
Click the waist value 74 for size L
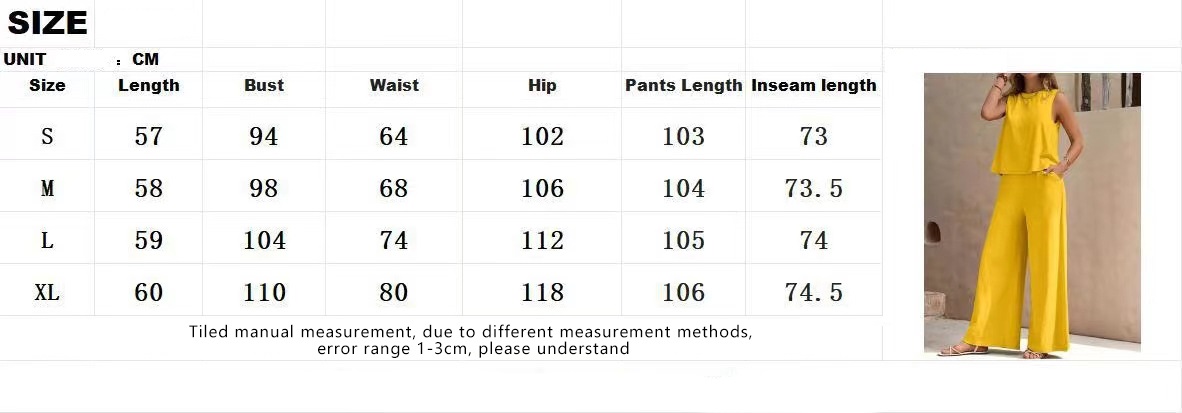coord(394,240)
